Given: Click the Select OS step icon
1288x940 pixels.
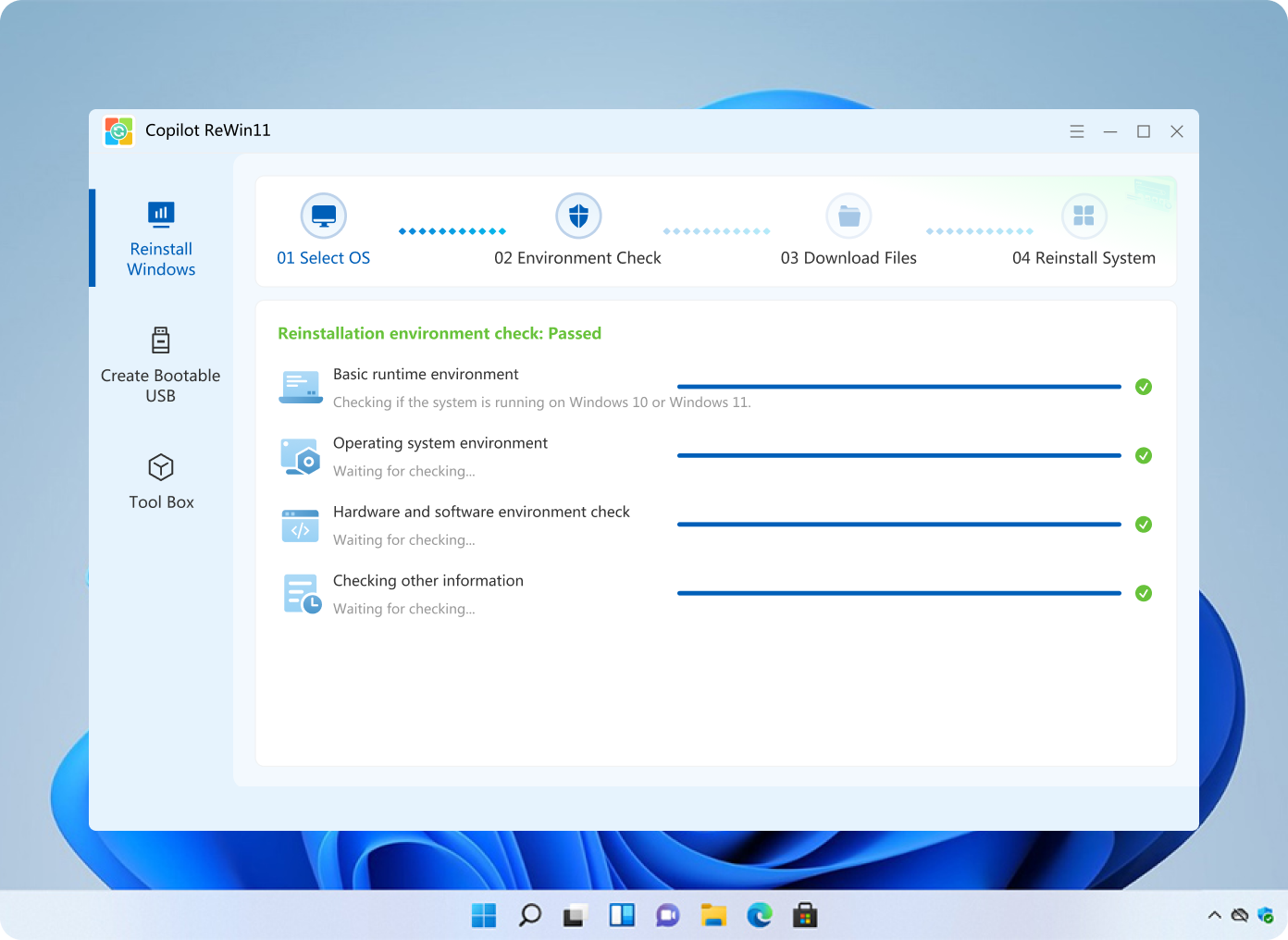Looking at the screenshot, I should 324,216.
